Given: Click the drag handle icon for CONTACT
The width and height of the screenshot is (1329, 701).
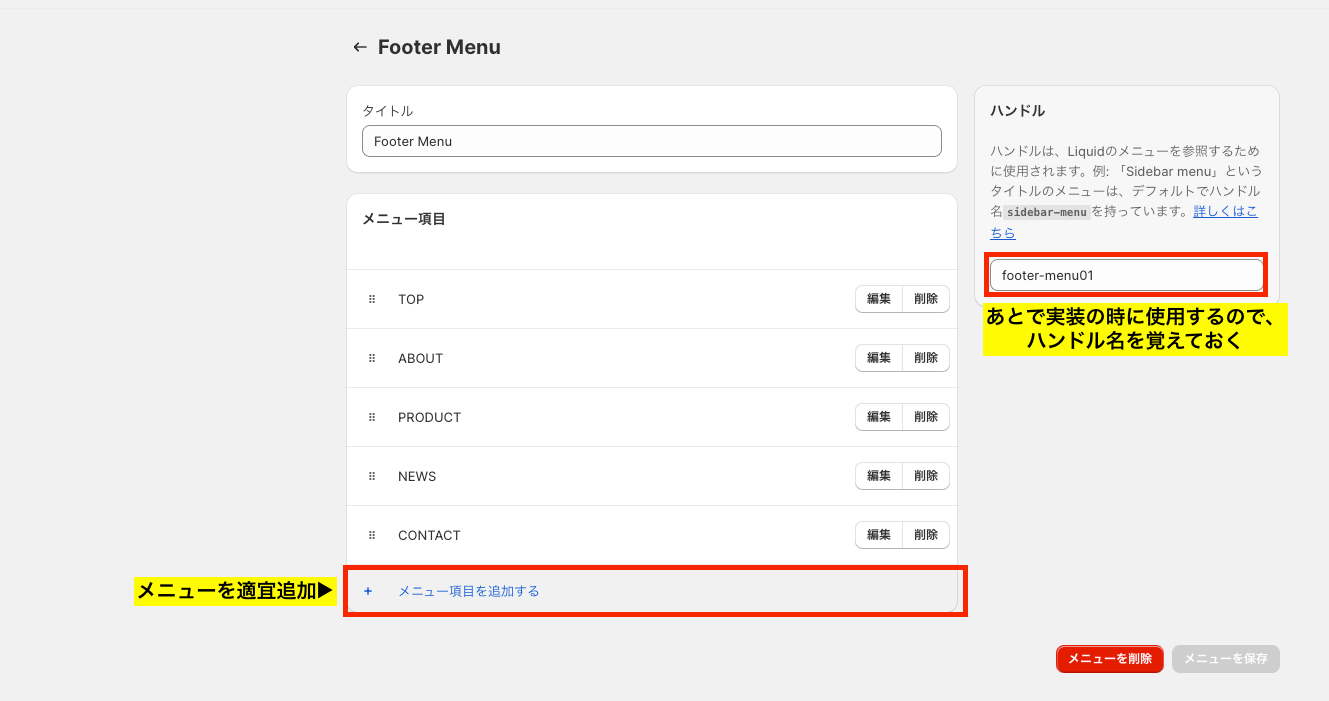Looking at the screenshot, I should tap(372, 535).
